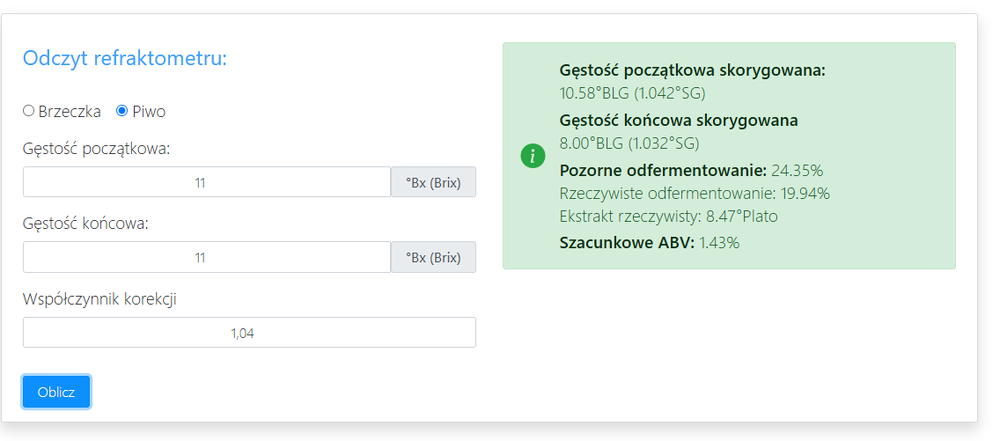Click the °Bx (Brix) unit beside Gęstość końcowa
Viewport: 1000px width, 441px height.
pos(433,257)
